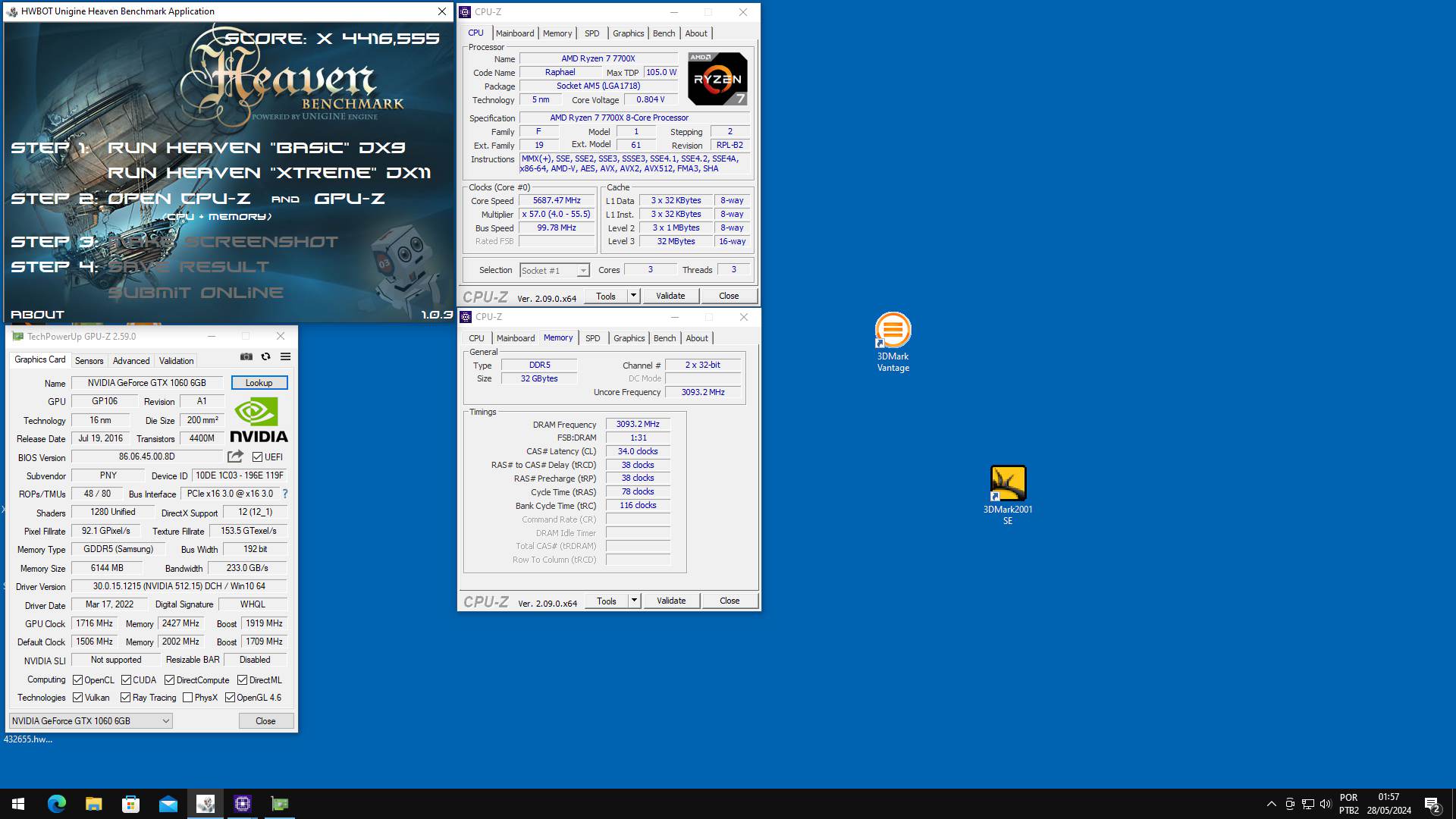The image size is (1456, 819).
Task: Click the volume icon in system tray
Action: coord(1326,804)
